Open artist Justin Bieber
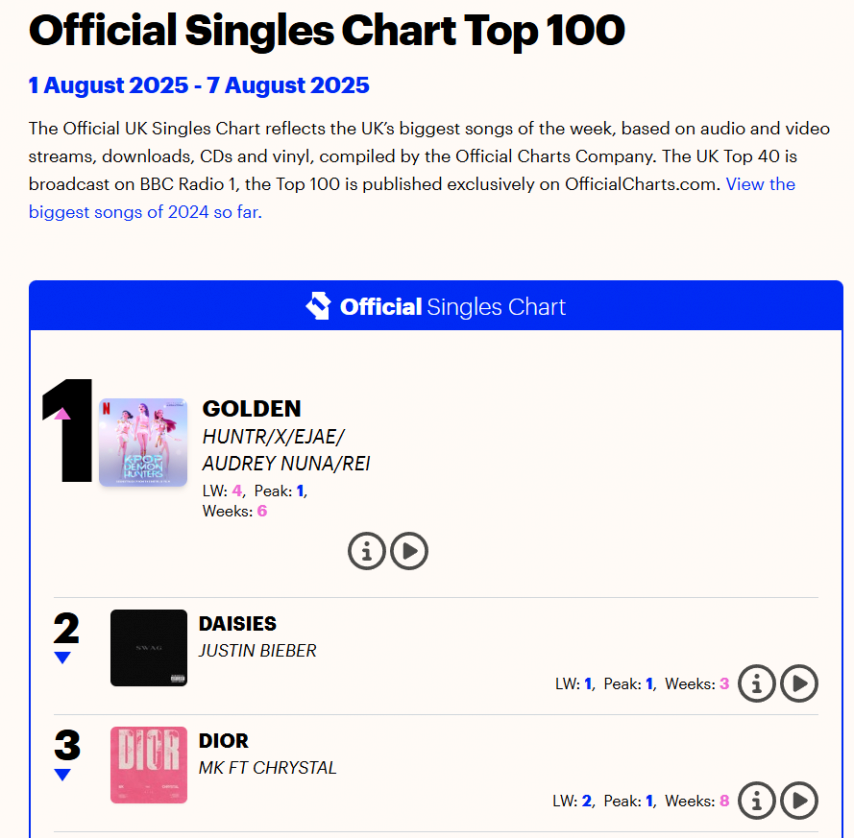This screenshot has width=854, height=838. pyautogui.click(x=257, y=651)
